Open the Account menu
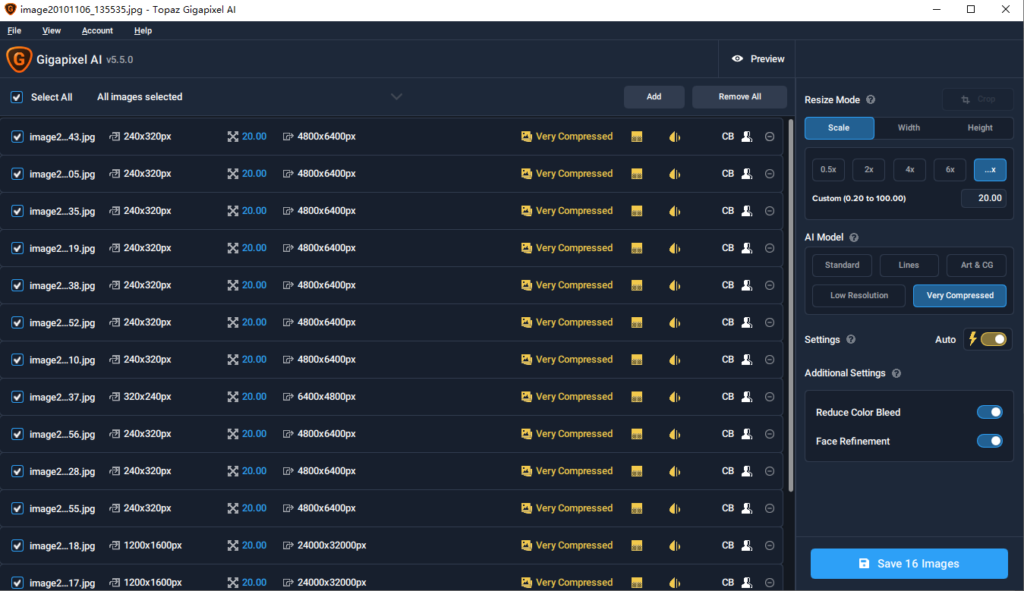Viewport: 1024px width, 591px height. 97,31
